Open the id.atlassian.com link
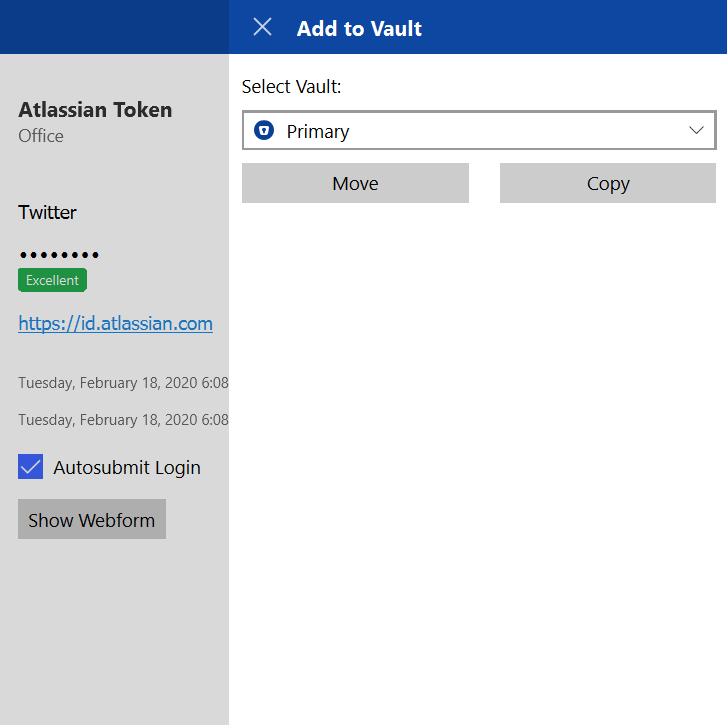The image size is (727, 725). (115, 324)
